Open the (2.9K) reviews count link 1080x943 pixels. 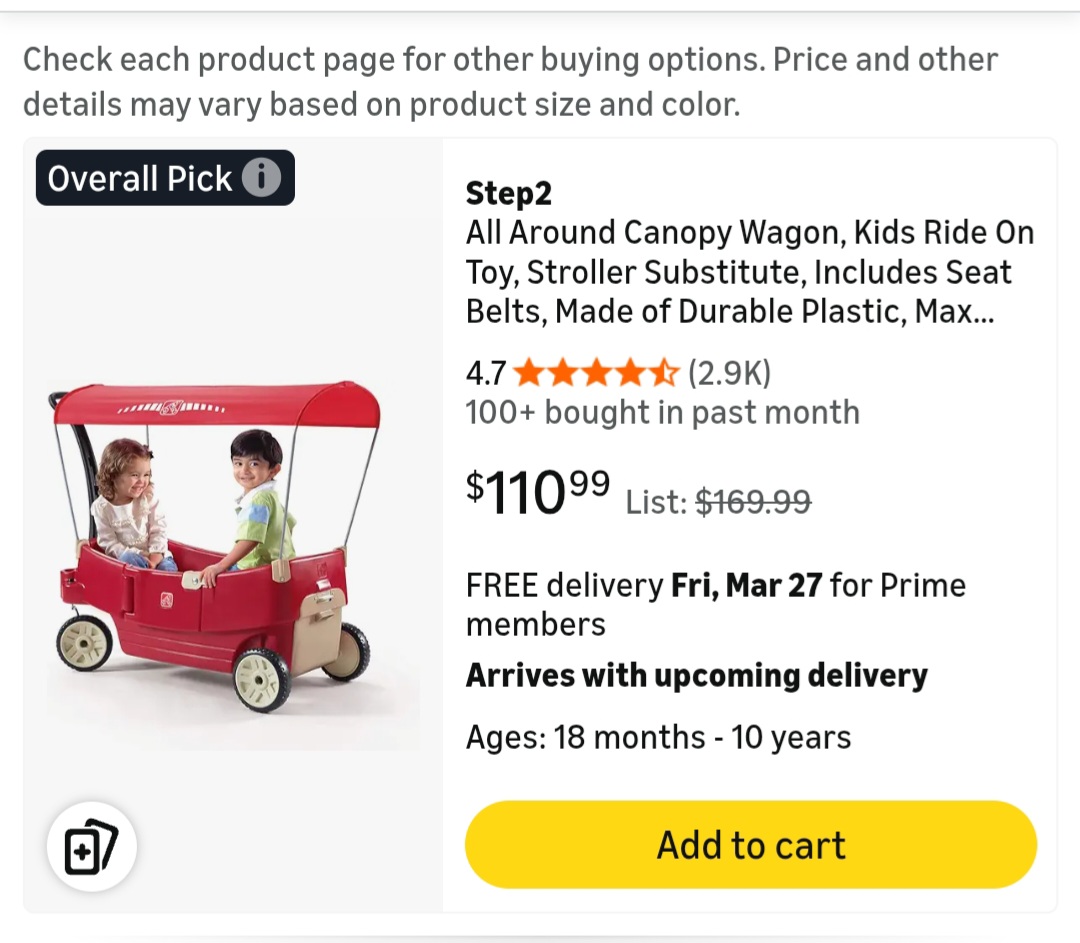(729, 374)
